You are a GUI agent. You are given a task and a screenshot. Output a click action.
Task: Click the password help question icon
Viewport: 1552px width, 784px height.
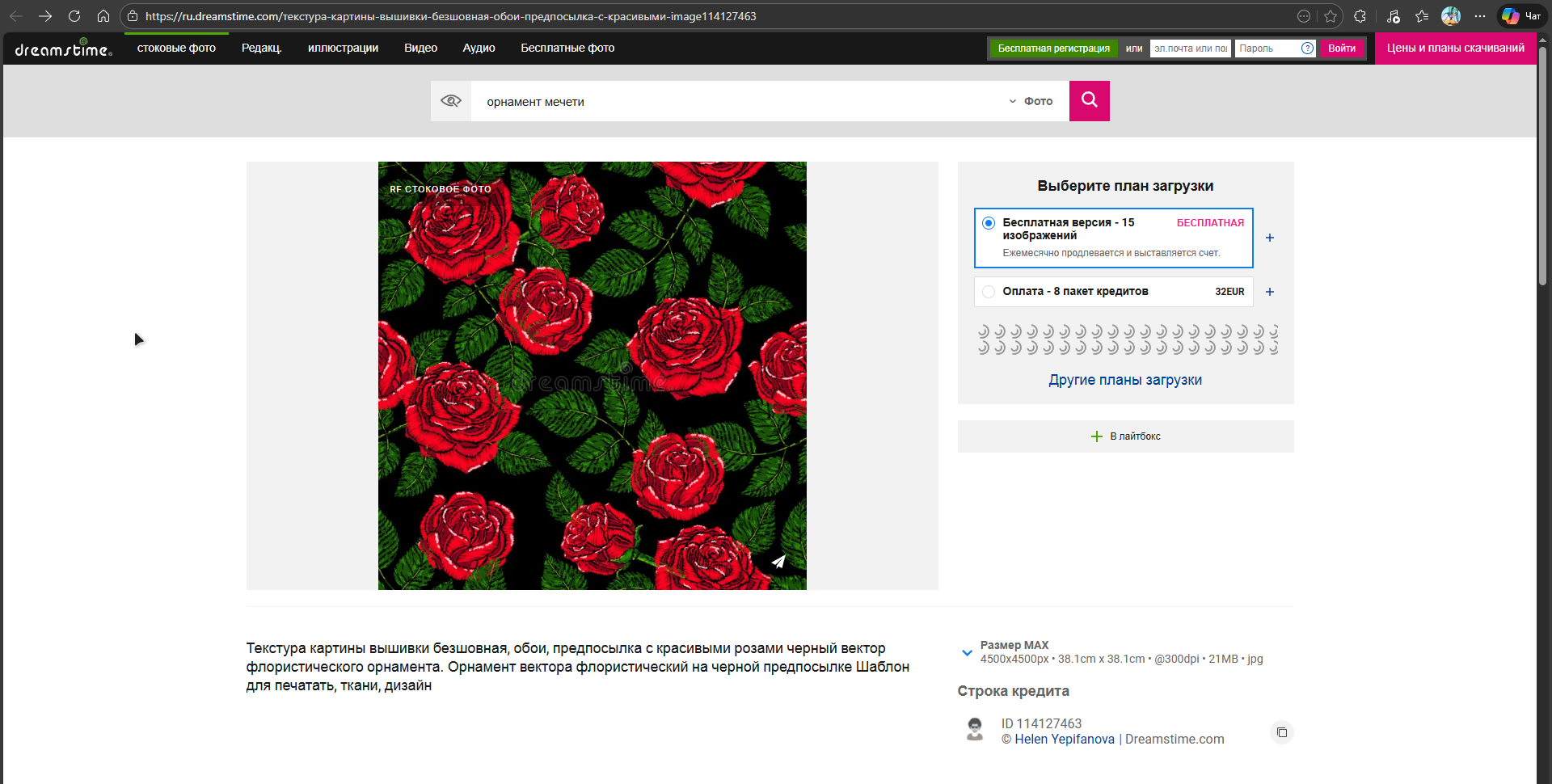click(x=1307, y=48)
